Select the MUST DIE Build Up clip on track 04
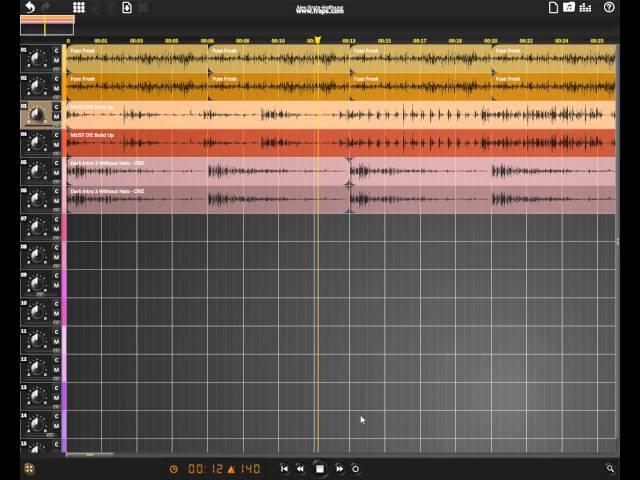 point(341,143)
